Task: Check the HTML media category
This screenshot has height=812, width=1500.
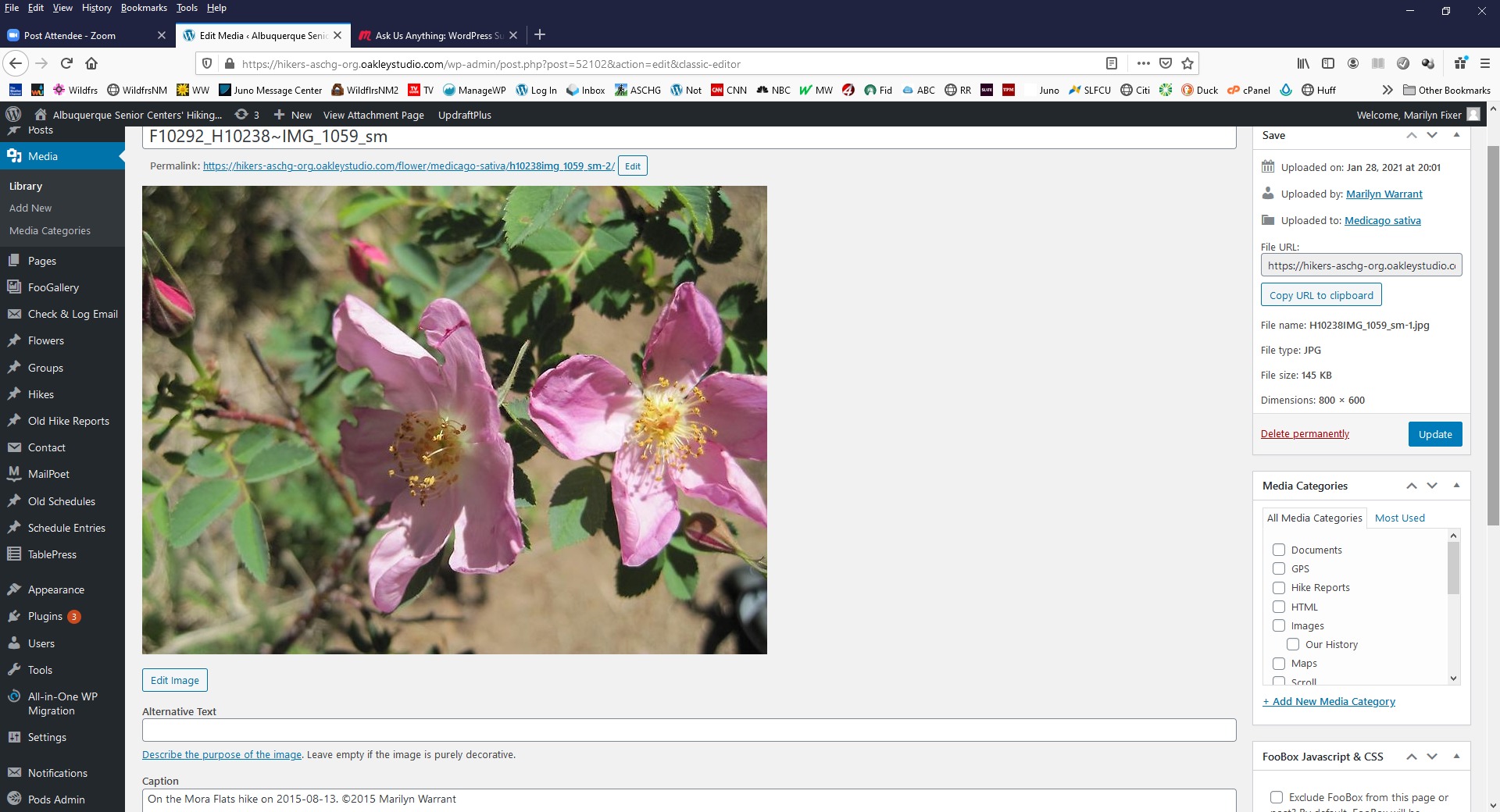Action: [1279, 607]
